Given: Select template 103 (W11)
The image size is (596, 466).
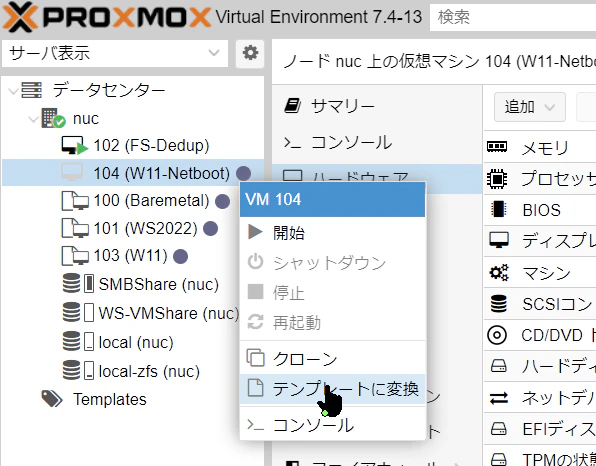Looking at the screenshot, I should point(130,256).
